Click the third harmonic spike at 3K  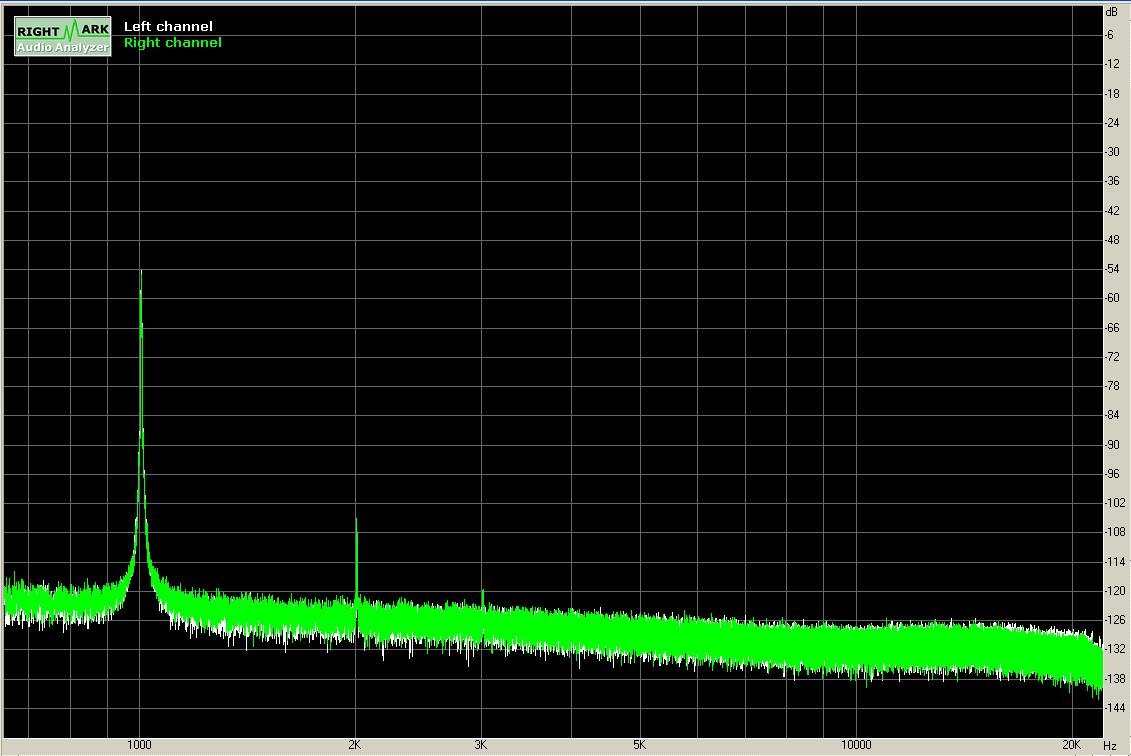click(483, 597)
